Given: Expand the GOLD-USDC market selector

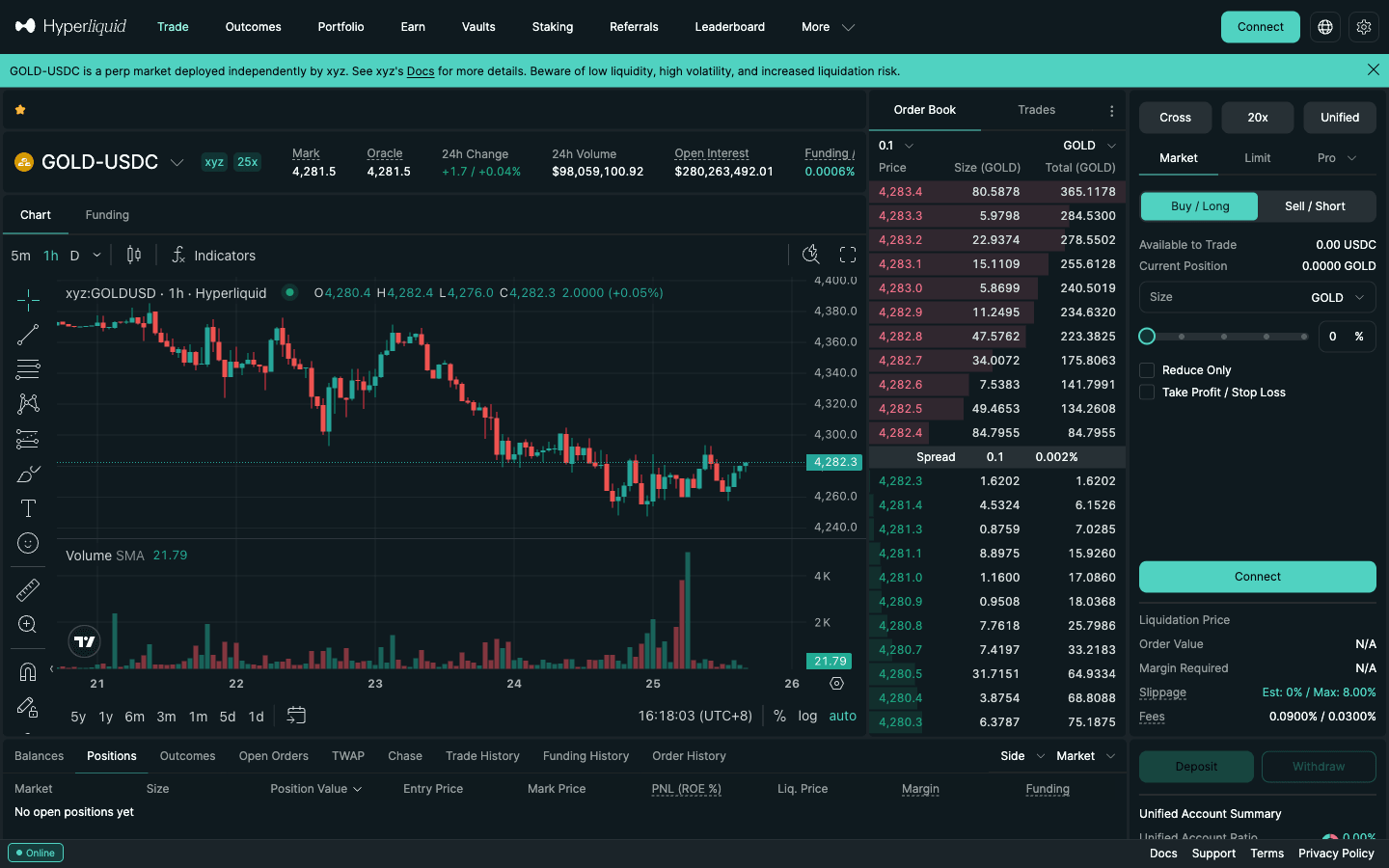Looking at the screenshot, I should [x=177, y=162].
